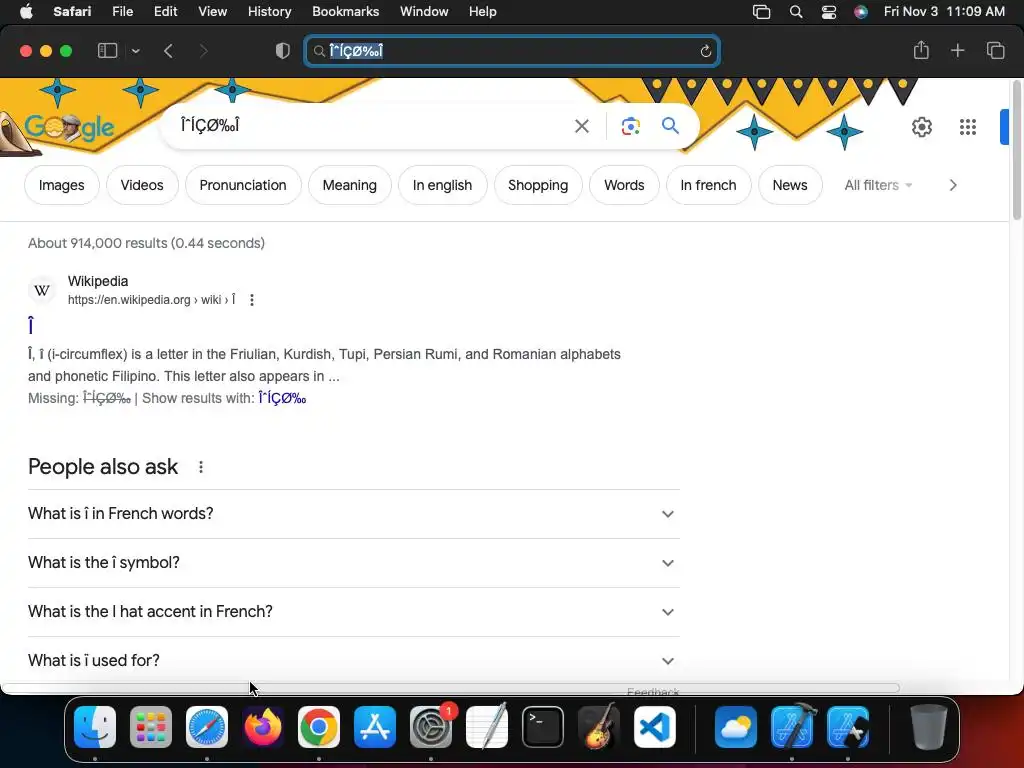This screenshot has width=1024, height=768.
Task: Open Xcode from the Dock
Action: click(x=792, y=727)
